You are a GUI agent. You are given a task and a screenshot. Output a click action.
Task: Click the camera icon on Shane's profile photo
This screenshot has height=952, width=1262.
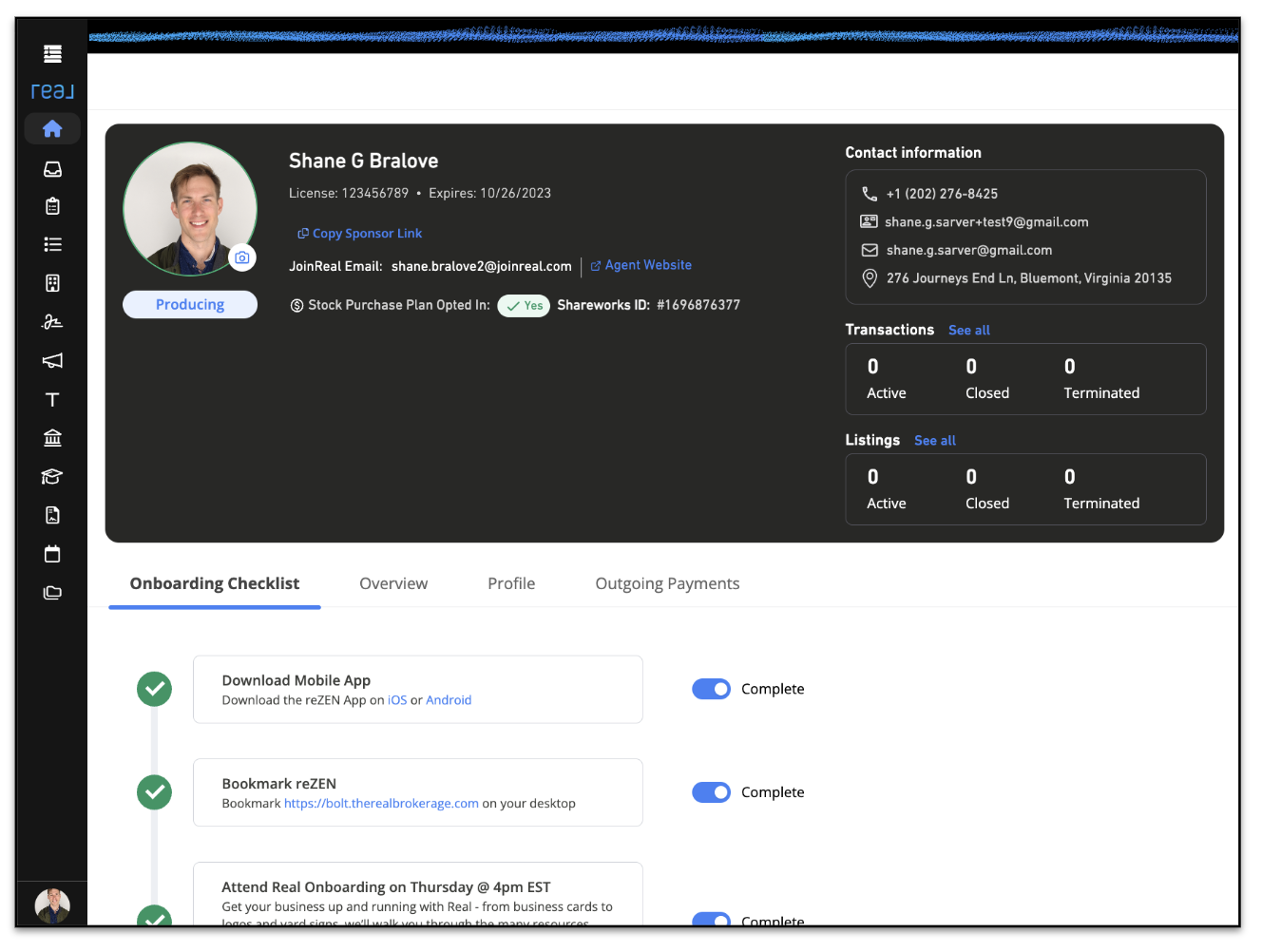(242, 257)
